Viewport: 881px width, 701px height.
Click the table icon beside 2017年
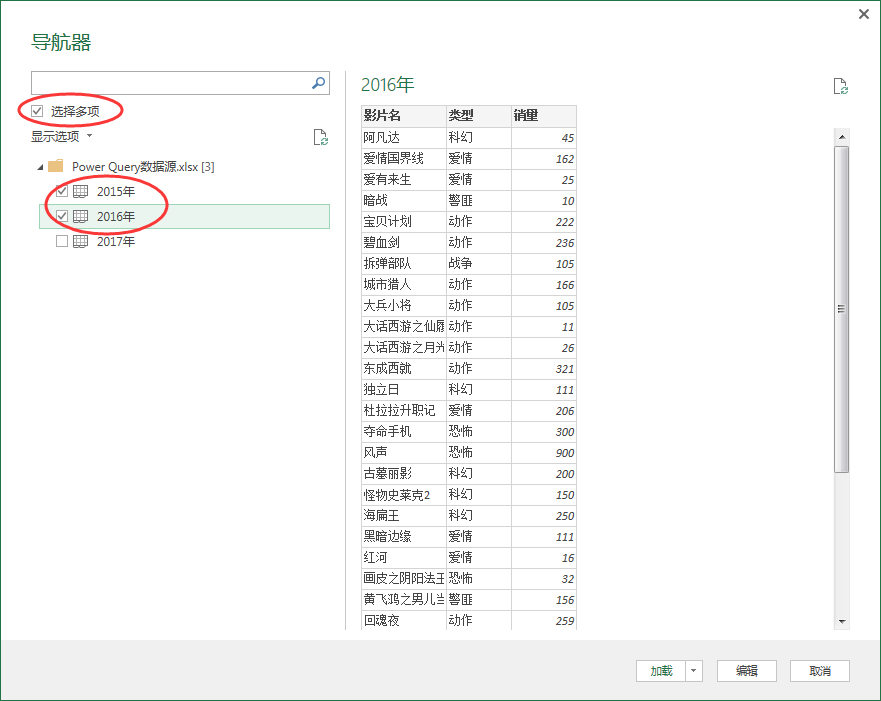(80, 241)
